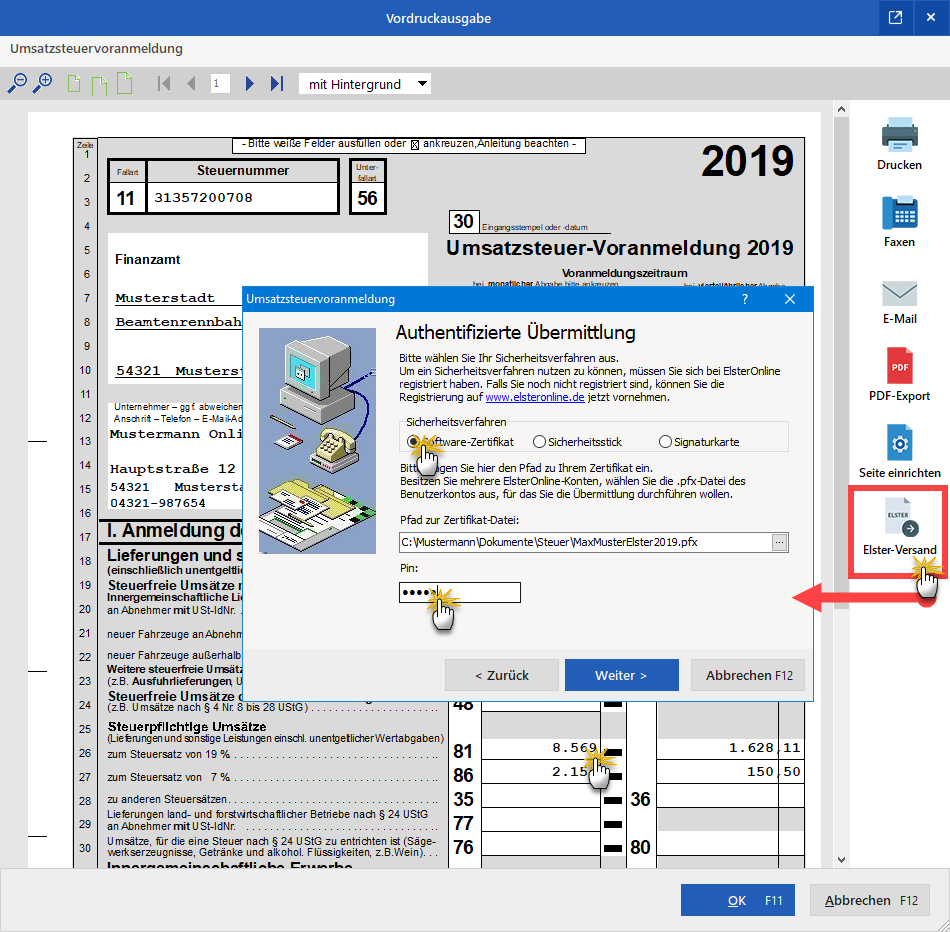950x932 pixels.
Task: Select Signaturkarte as security method
Action: point(666,441)
